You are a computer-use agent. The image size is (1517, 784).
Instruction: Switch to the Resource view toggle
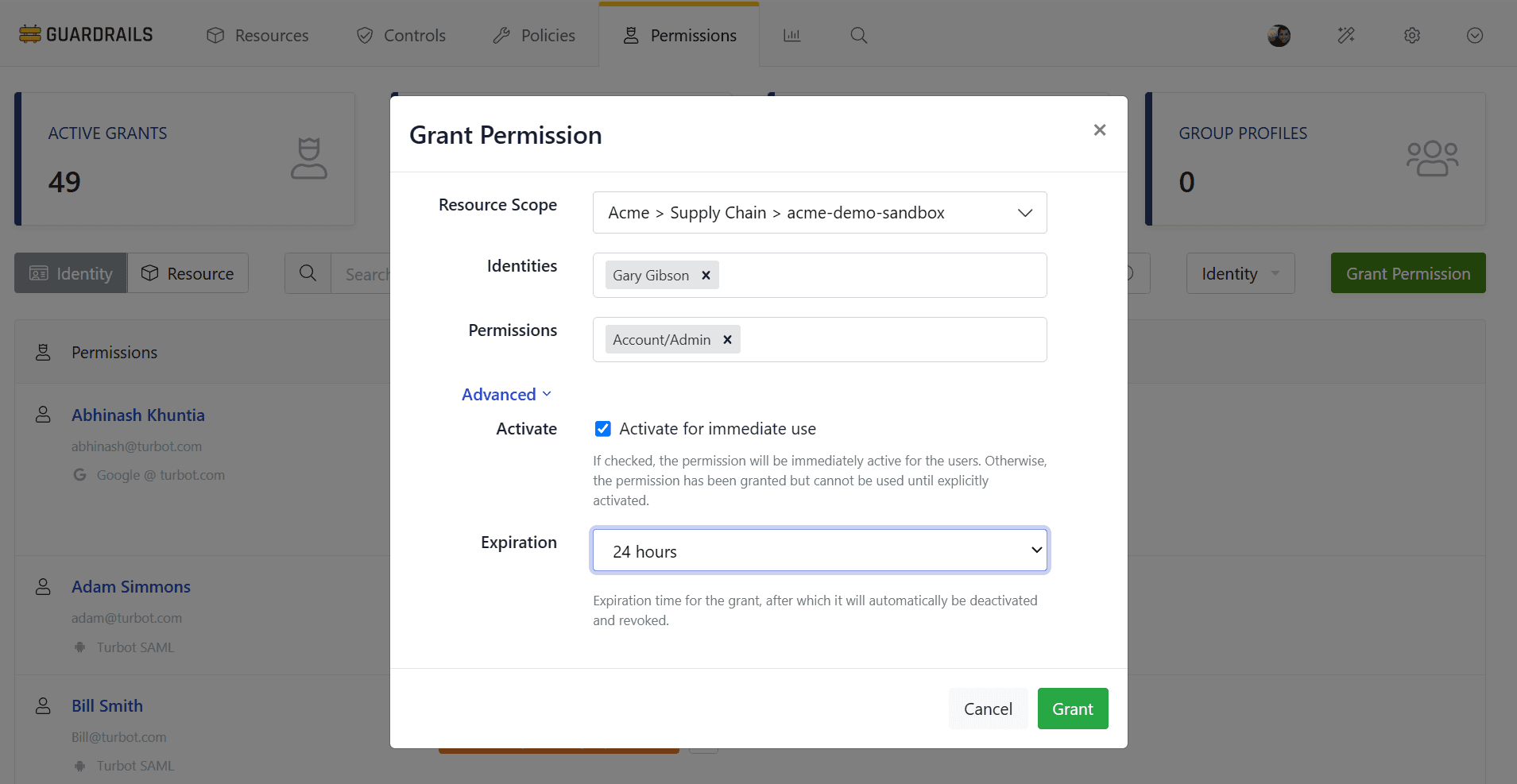[x=188, y=273]
